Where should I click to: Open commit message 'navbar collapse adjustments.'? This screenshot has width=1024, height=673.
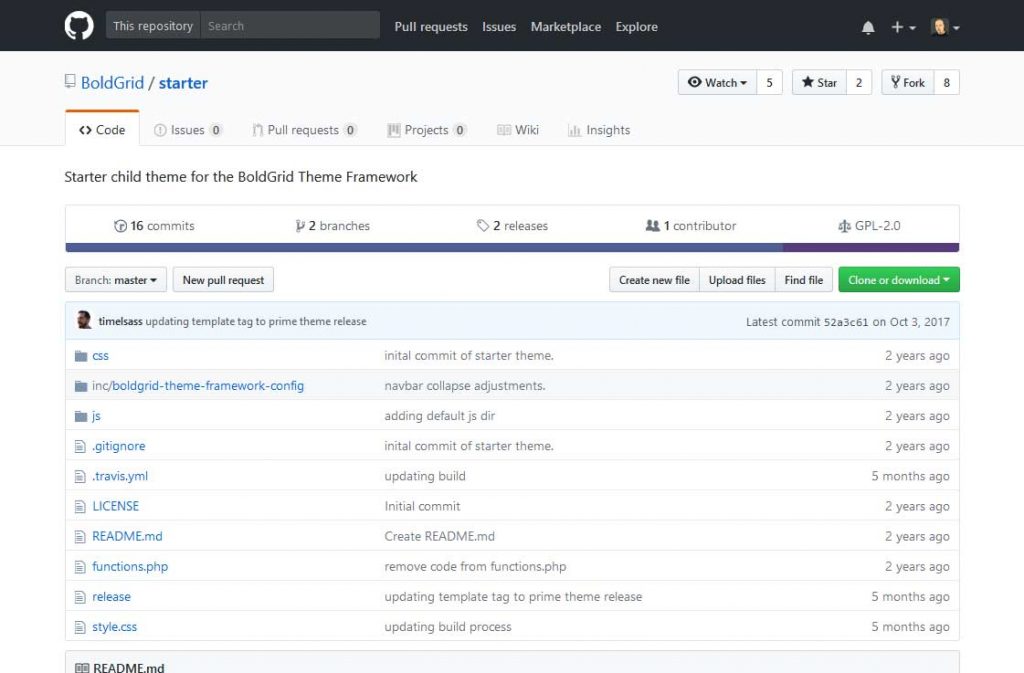coord(464,386)
